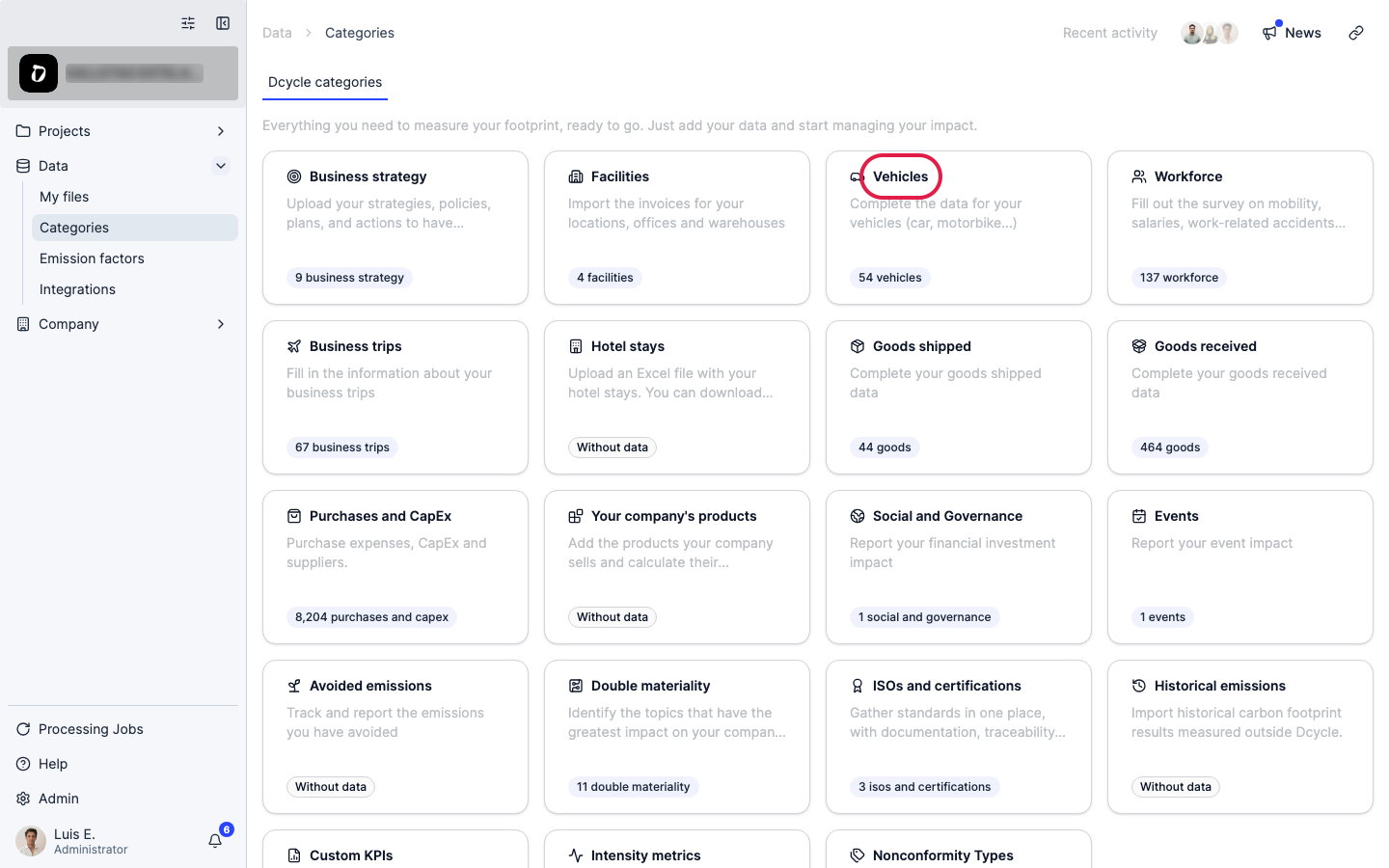
Task: Click the Intensity metrics pulse icon
Action: pyautogui.click(x=576, y=855)
